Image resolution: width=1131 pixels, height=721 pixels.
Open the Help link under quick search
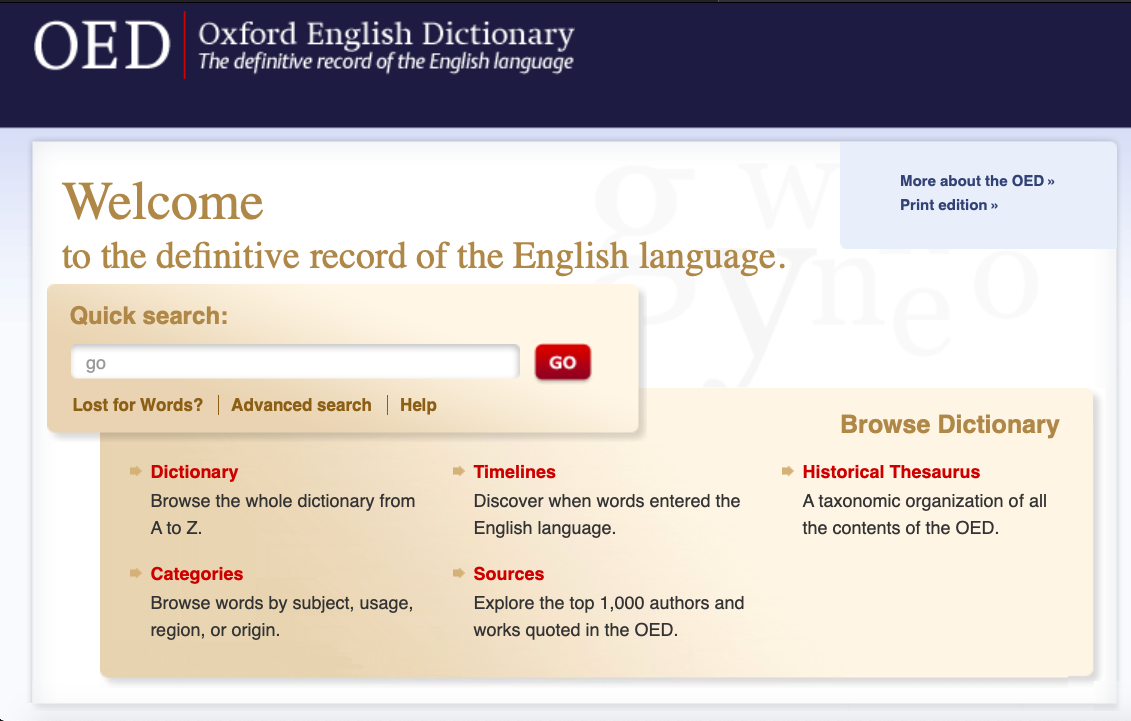[418, 405]
